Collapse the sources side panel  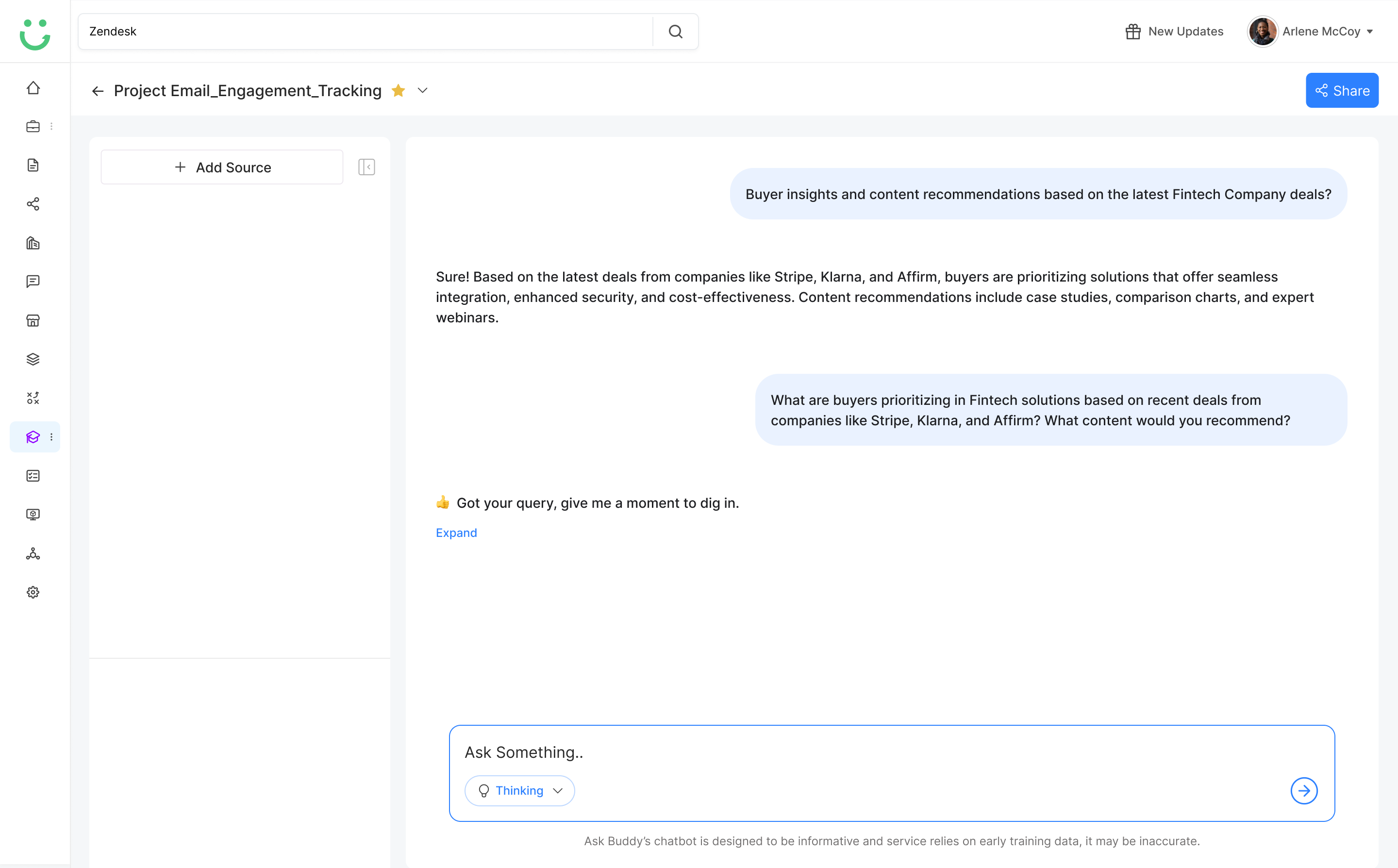[366, 167]
